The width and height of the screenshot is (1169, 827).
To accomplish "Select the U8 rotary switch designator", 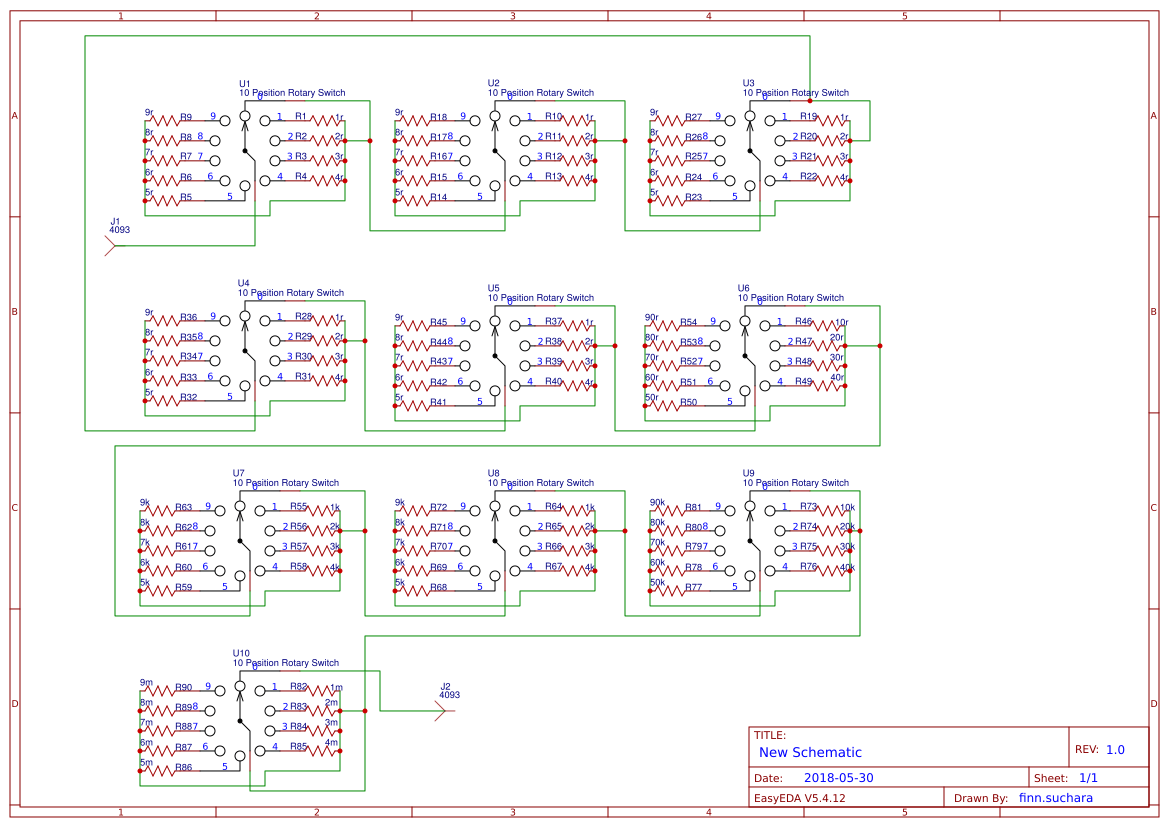I will tap(494, 474).
